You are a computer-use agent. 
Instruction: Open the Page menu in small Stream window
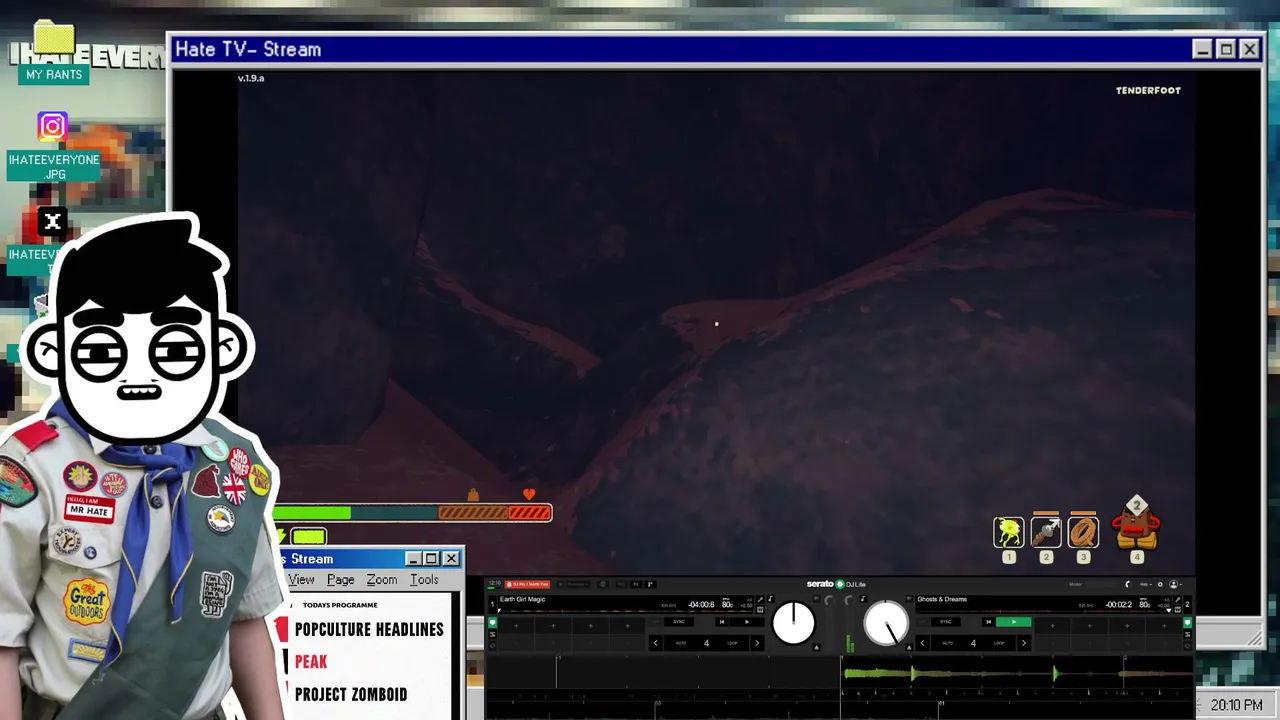pos(340,580)
